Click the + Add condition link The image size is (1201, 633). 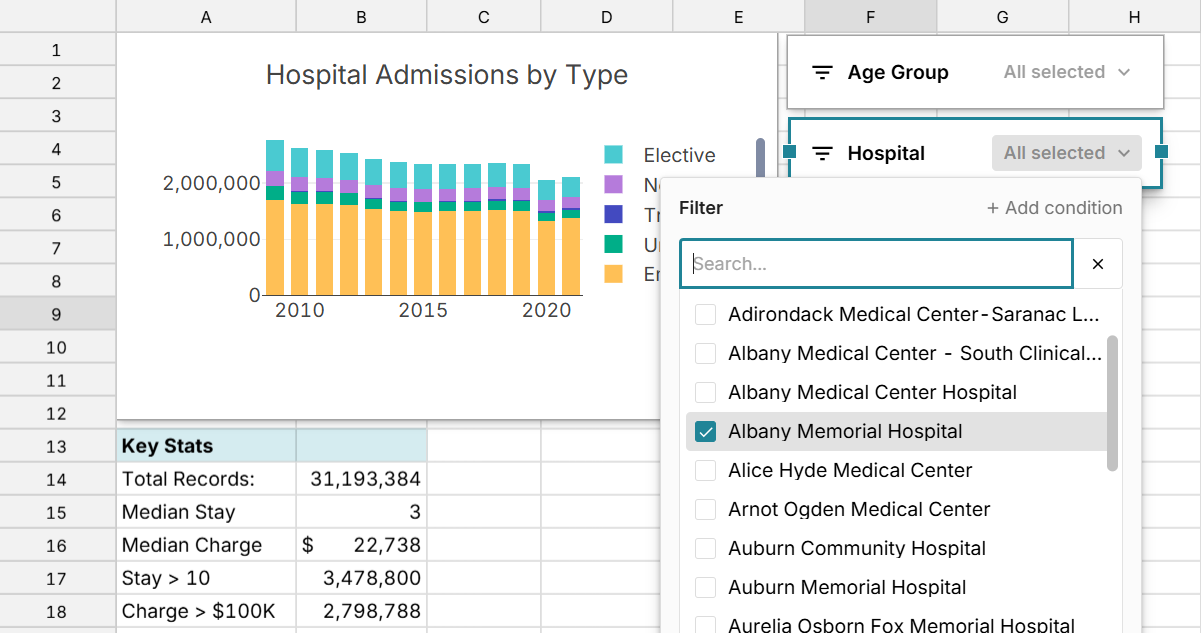pos(1054,208)
